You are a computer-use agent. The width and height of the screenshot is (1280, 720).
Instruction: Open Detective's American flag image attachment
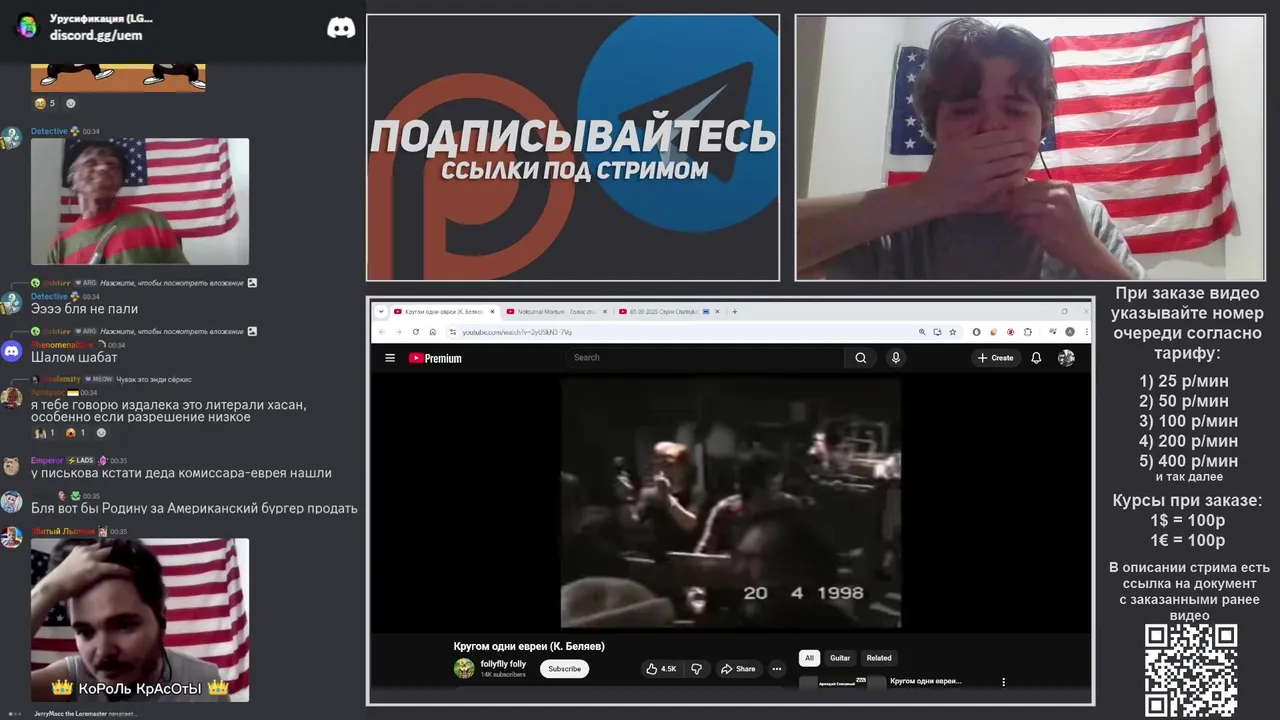click(x=140, y=201)
